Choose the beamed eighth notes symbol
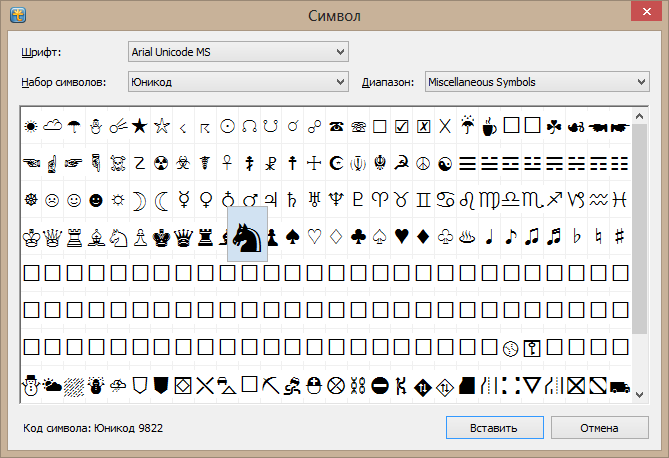 coord(532,236)
